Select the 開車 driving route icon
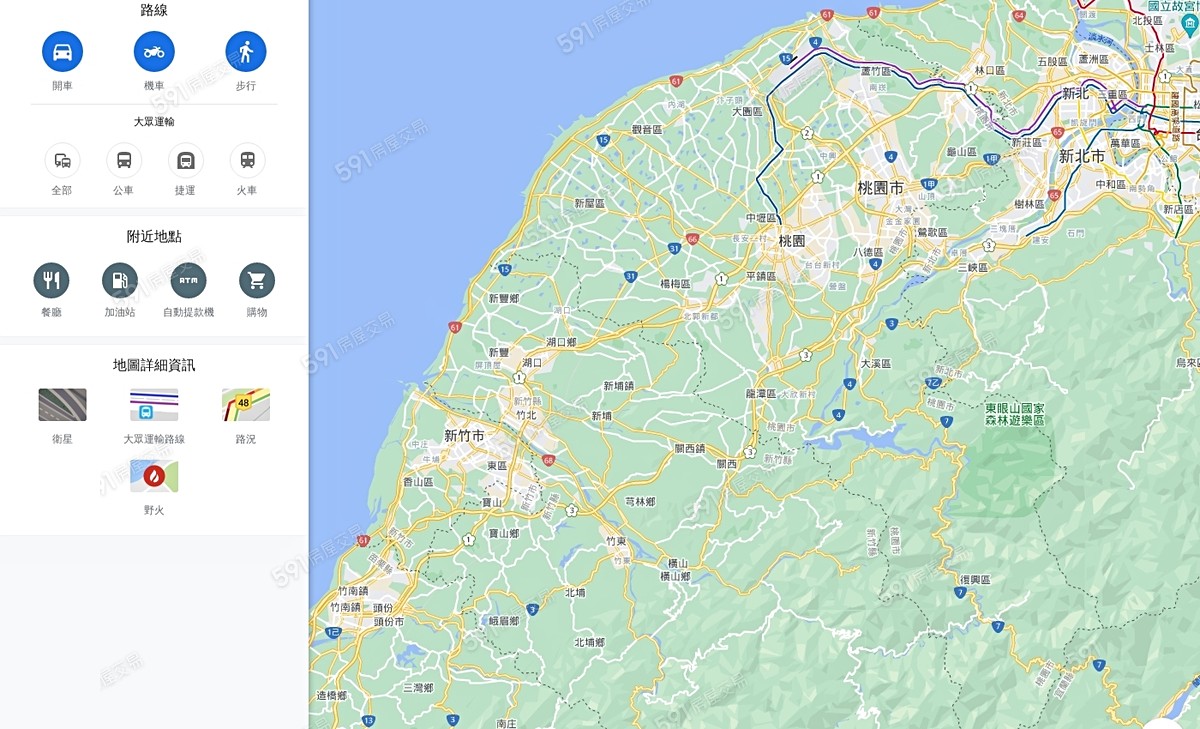This screenshot has width=1200, height=729. coord(62,51)
